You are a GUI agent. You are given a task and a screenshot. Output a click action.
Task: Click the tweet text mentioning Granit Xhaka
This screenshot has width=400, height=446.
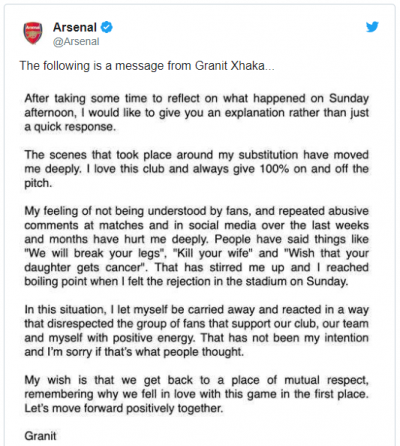pos(147,66)
